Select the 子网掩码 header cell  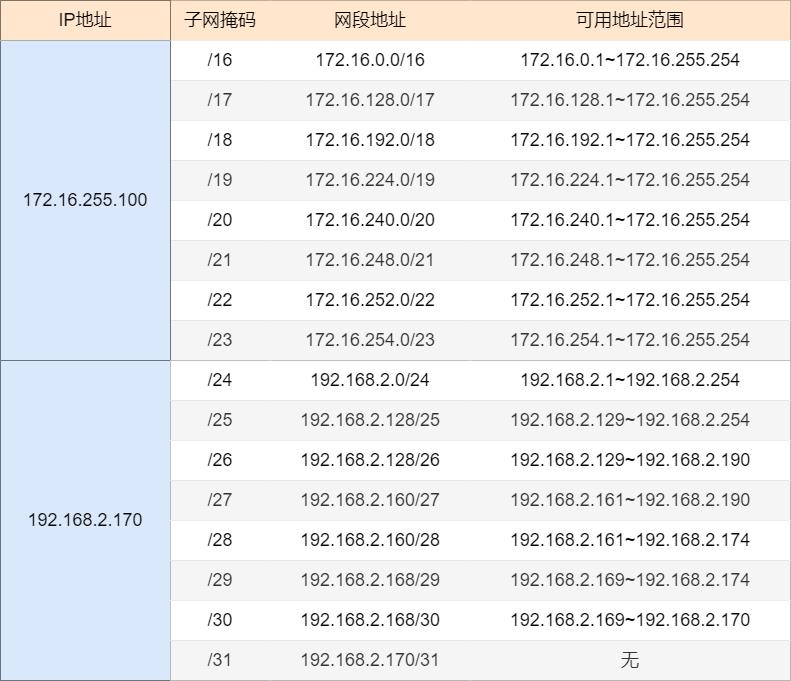click(x=220, y=20)
